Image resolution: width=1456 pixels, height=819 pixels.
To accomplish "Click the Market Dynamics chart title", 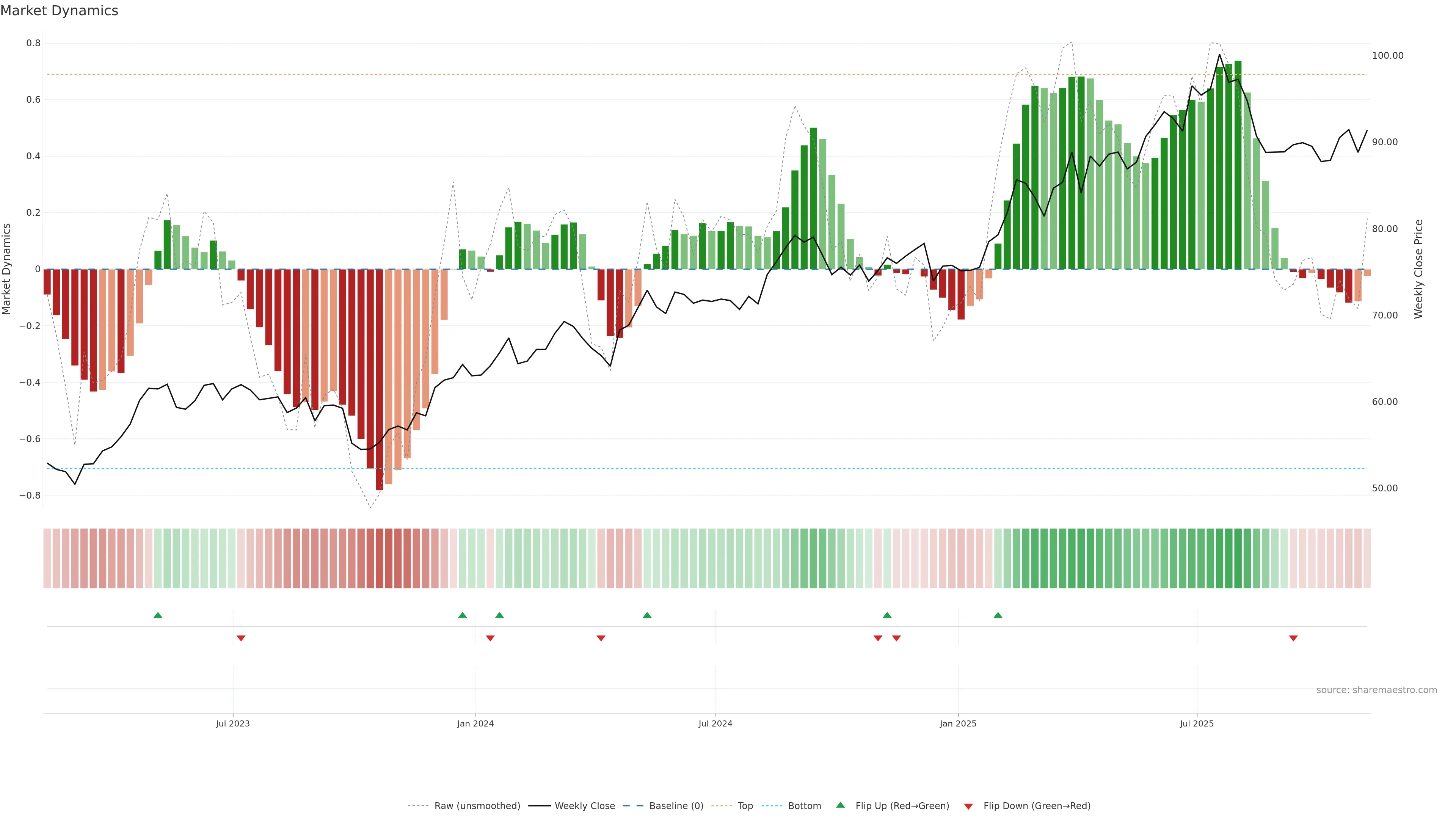I will pos(60,11).
